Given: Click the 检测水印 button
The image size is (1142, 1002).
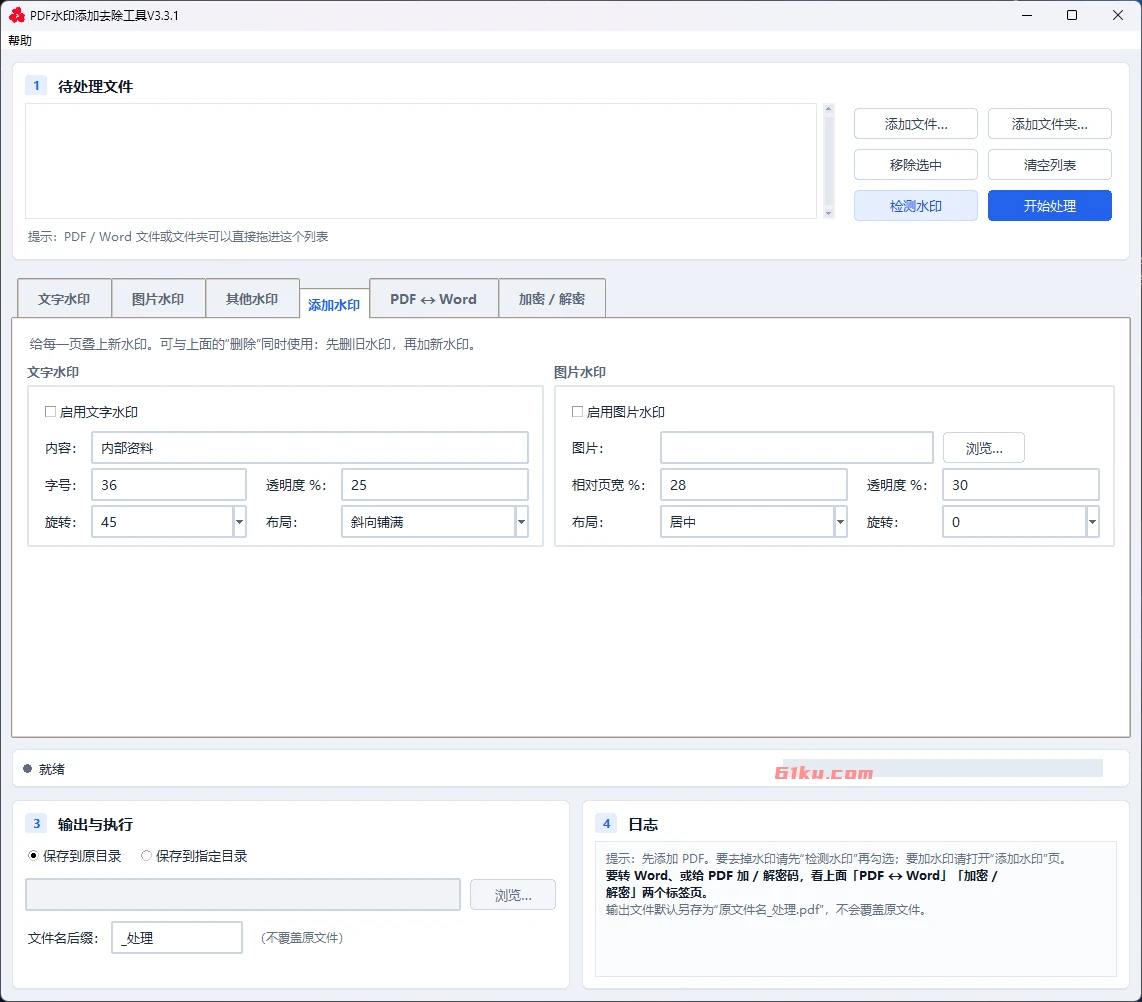Looking at the screenshot, I should point(915,206).
